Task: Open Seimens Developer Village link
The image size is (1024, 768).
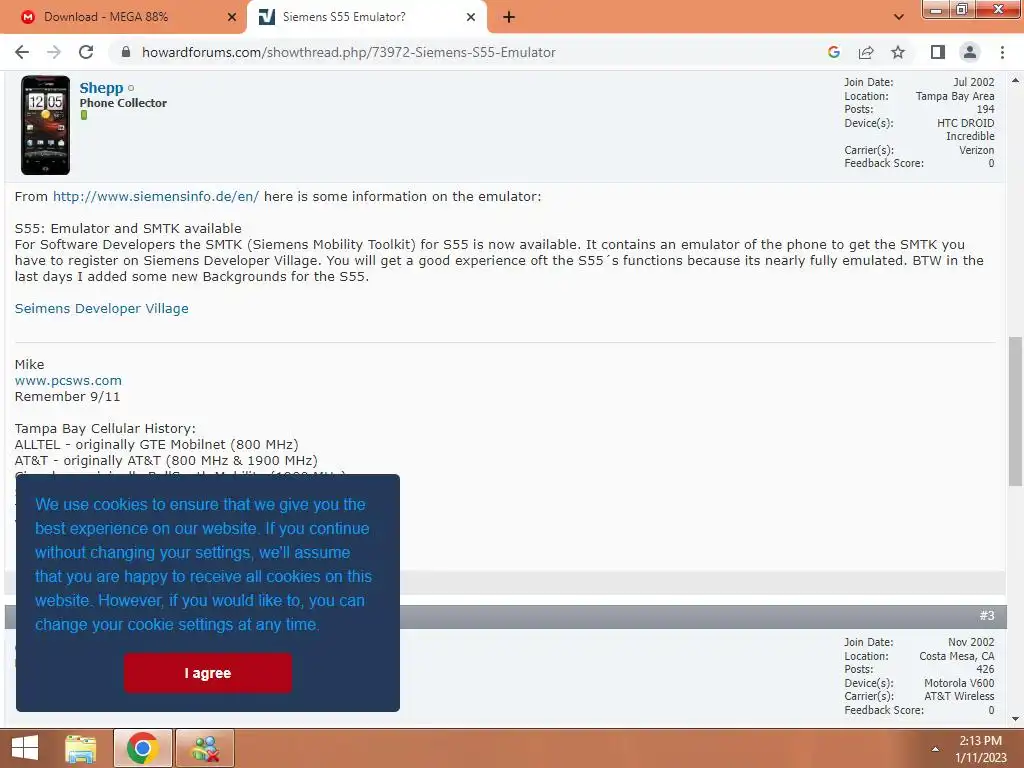Action: click(x=101, y=308)
